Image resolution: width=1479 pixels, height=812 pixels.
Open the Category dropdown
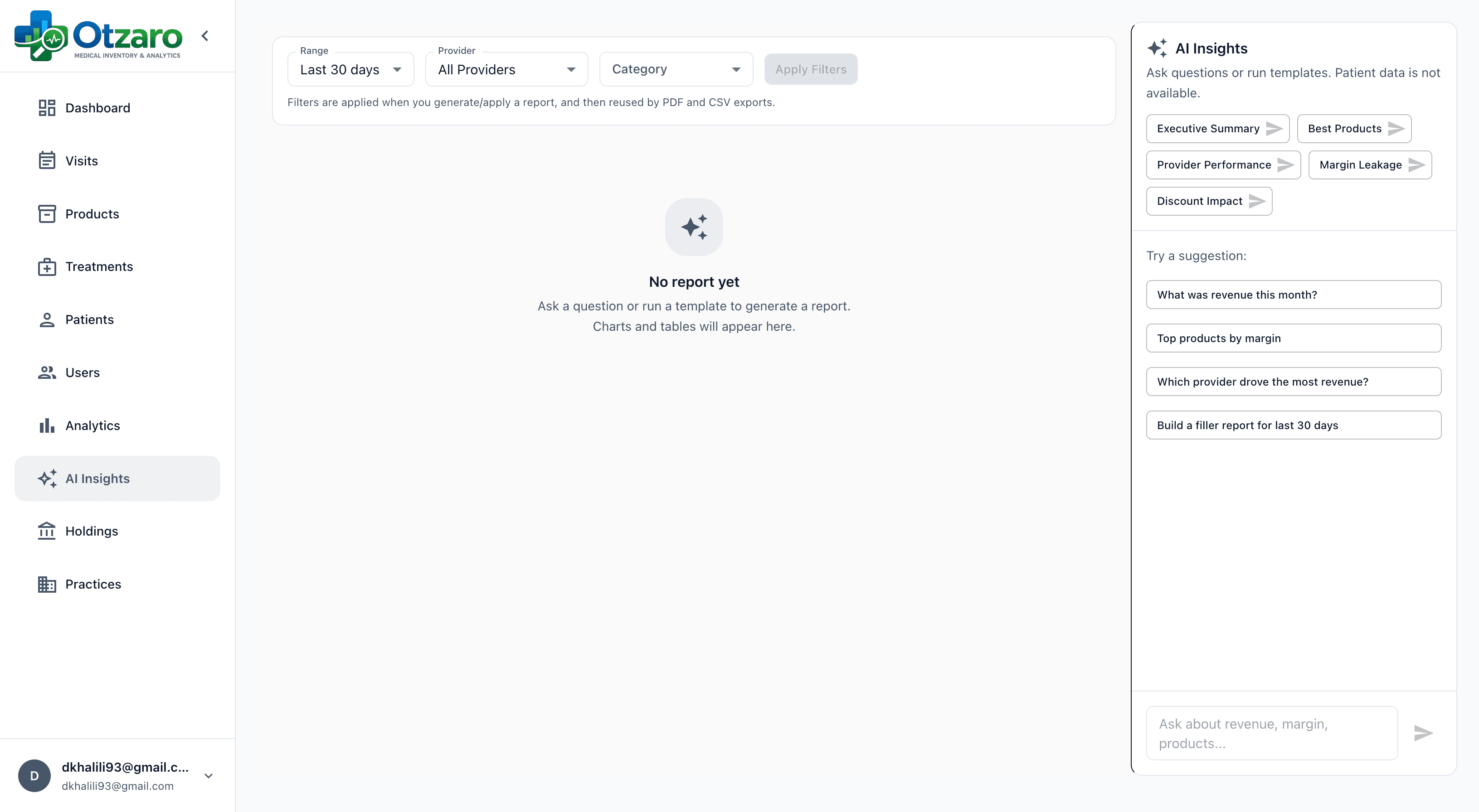[x=675, y=69]
